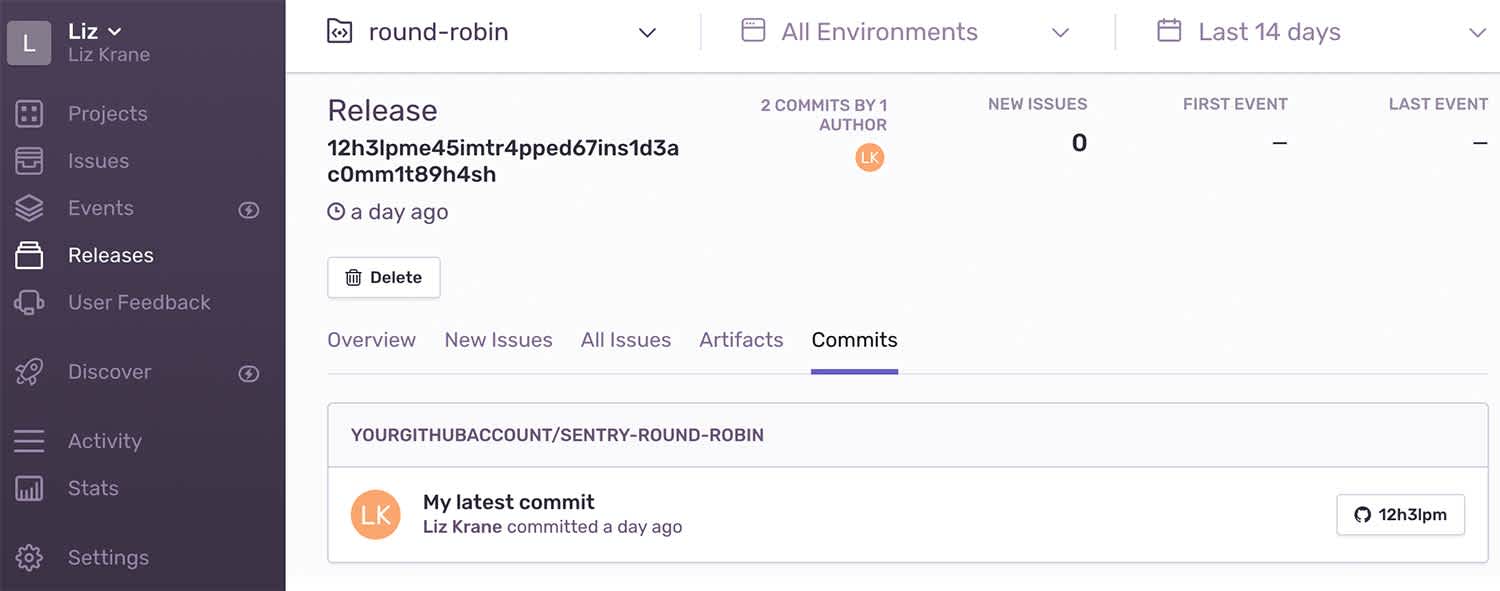Click lightning badge next to Discover
This screenshot has height=591, width=1500.
(249, 373)
